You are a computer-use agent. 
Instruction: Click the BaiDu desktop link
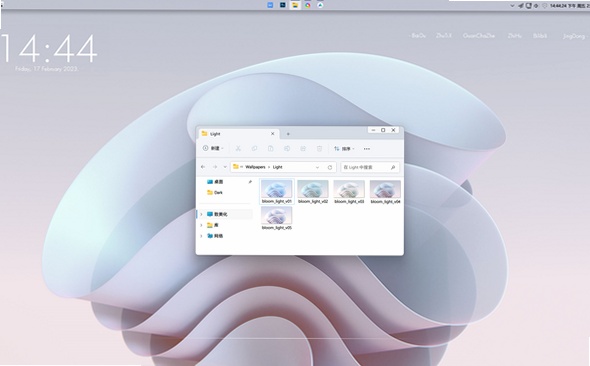(x=418, y=36)
